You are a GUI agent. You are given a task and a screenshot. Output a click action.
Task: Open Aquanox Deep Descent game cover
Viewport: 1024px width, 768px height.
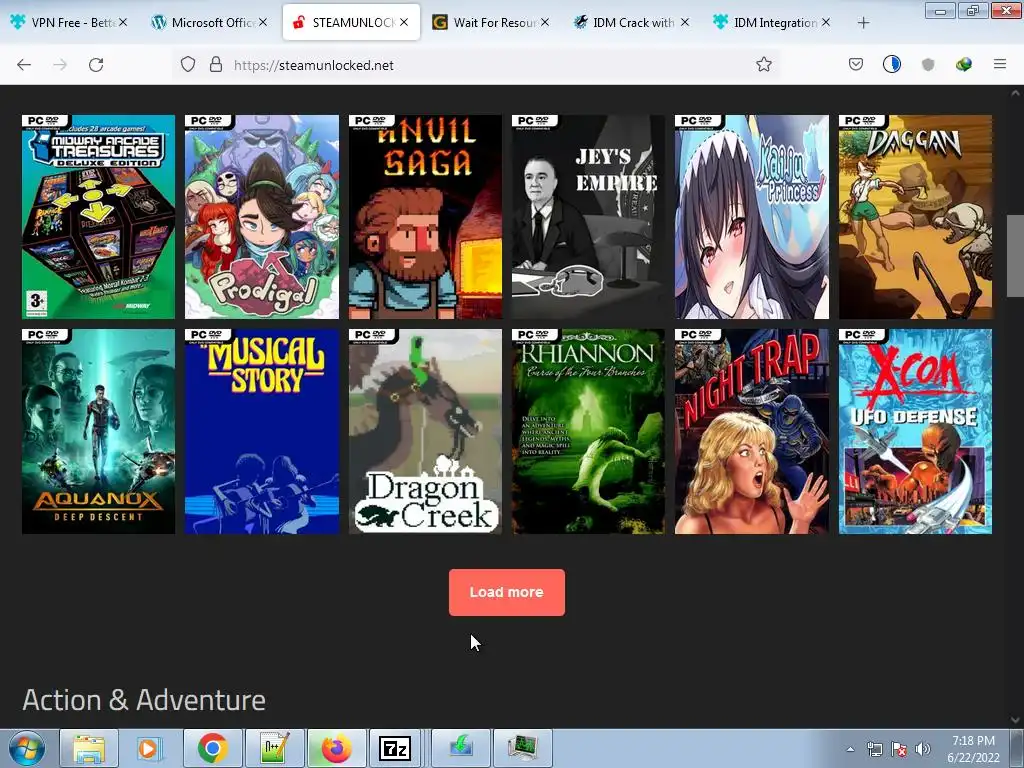click(99, 431)
